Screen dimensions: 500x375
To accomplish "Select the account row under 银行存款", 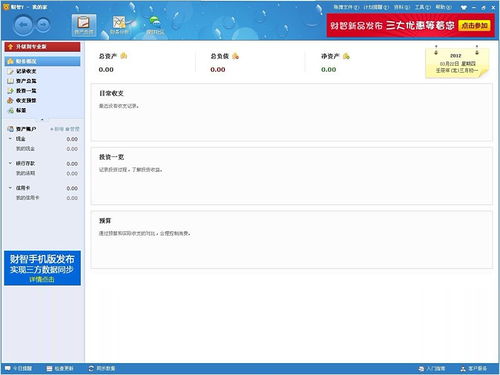I will click(42, 173).
